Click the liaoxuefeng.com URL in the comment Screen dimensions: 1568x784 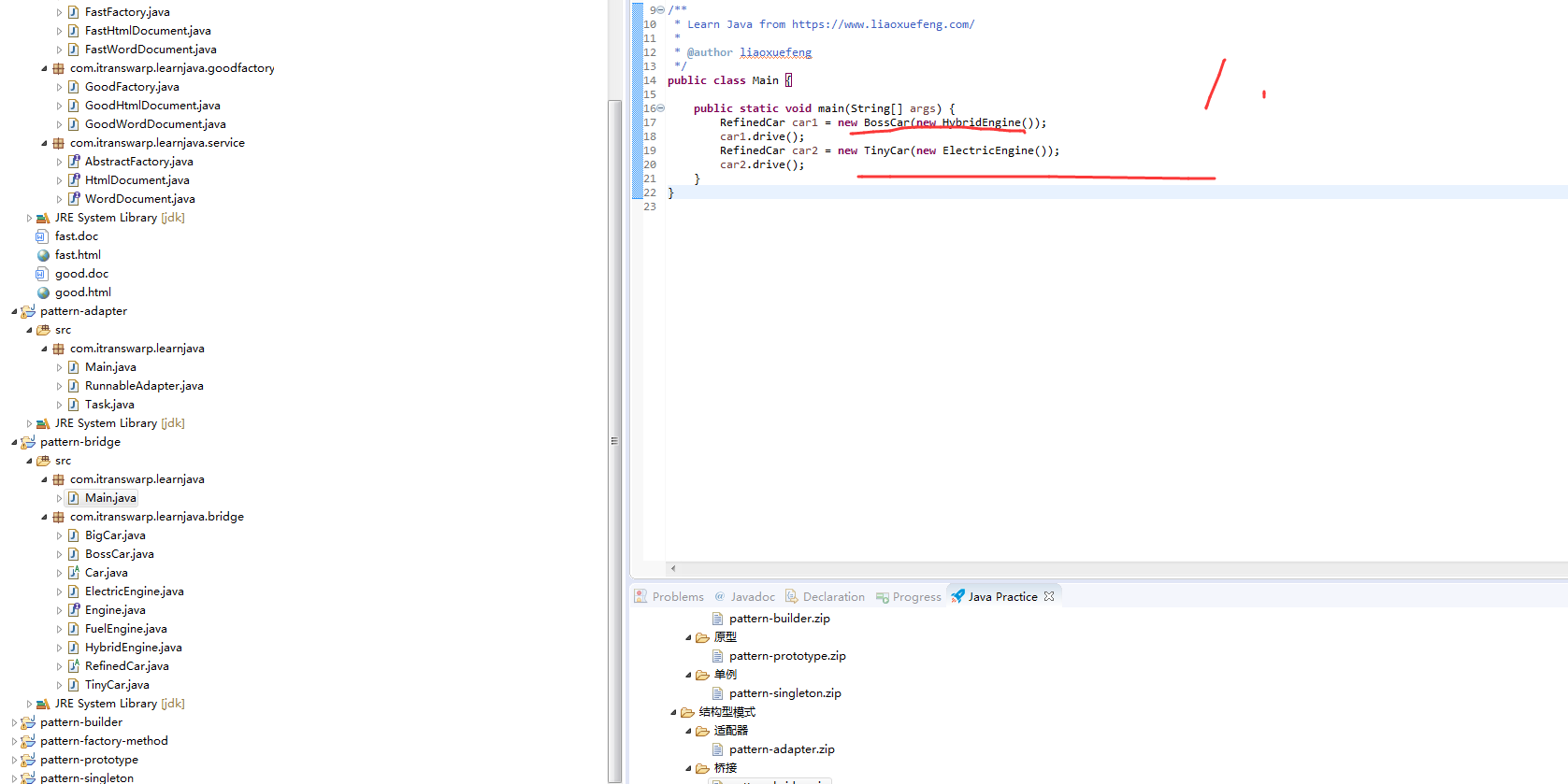click(x=883, y=24)
